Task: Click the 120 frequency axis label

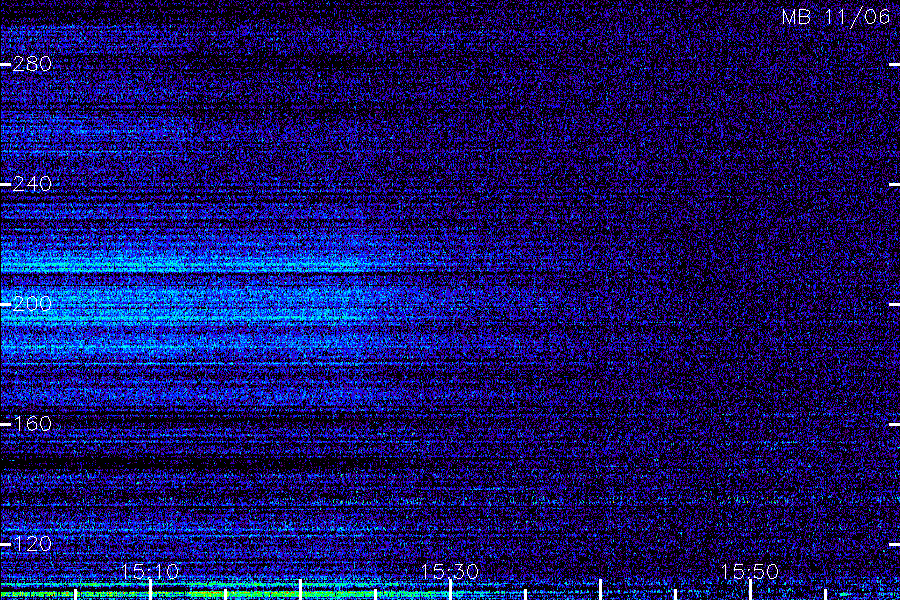Action: coord(32,544)
